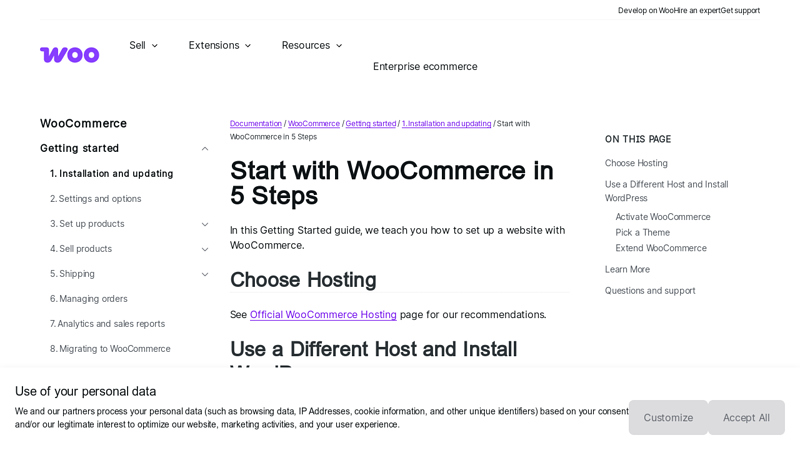
Task: Open the Sell dropdown menu
Action: pyautogui.click(x=143, y=45)
